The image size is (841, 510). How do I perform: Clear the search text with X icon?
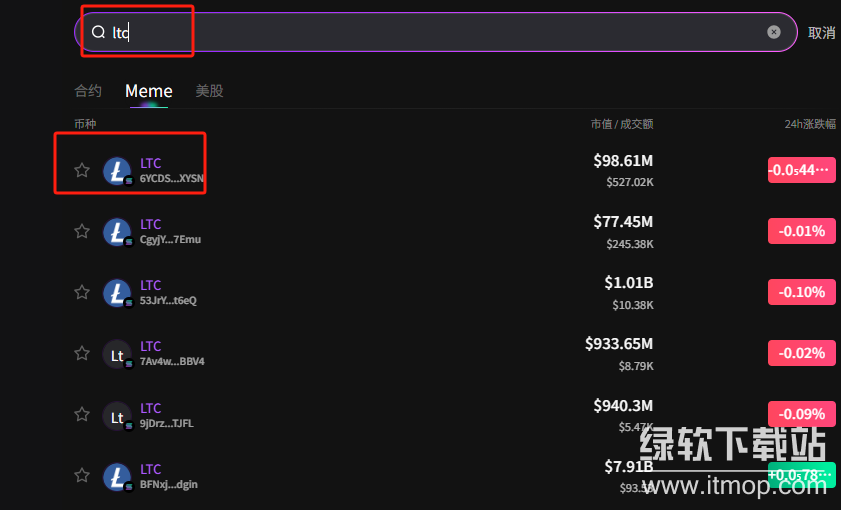[773, 32]
